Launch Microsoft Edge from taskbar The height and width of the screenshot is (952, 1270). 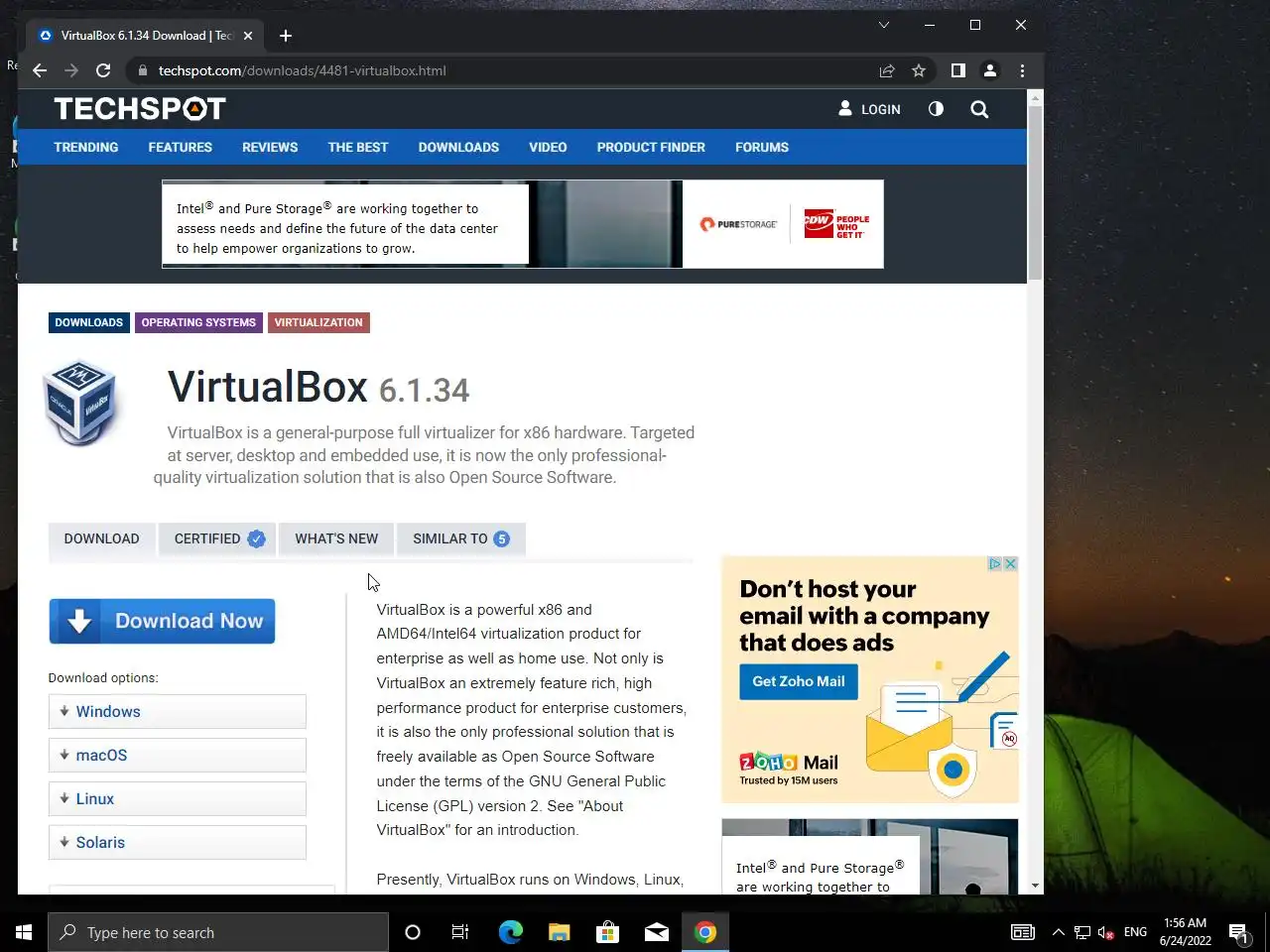coord(510,932)
